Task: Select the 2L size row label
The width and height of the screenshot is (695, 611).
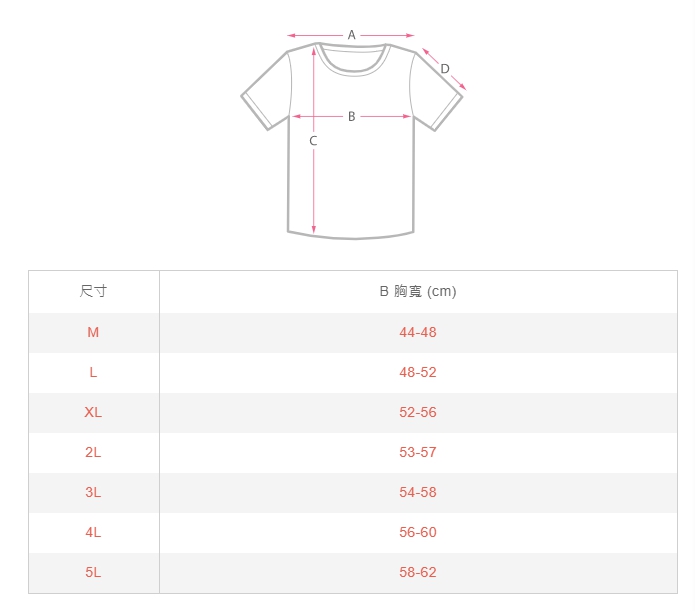Action: tap(93, 452)
